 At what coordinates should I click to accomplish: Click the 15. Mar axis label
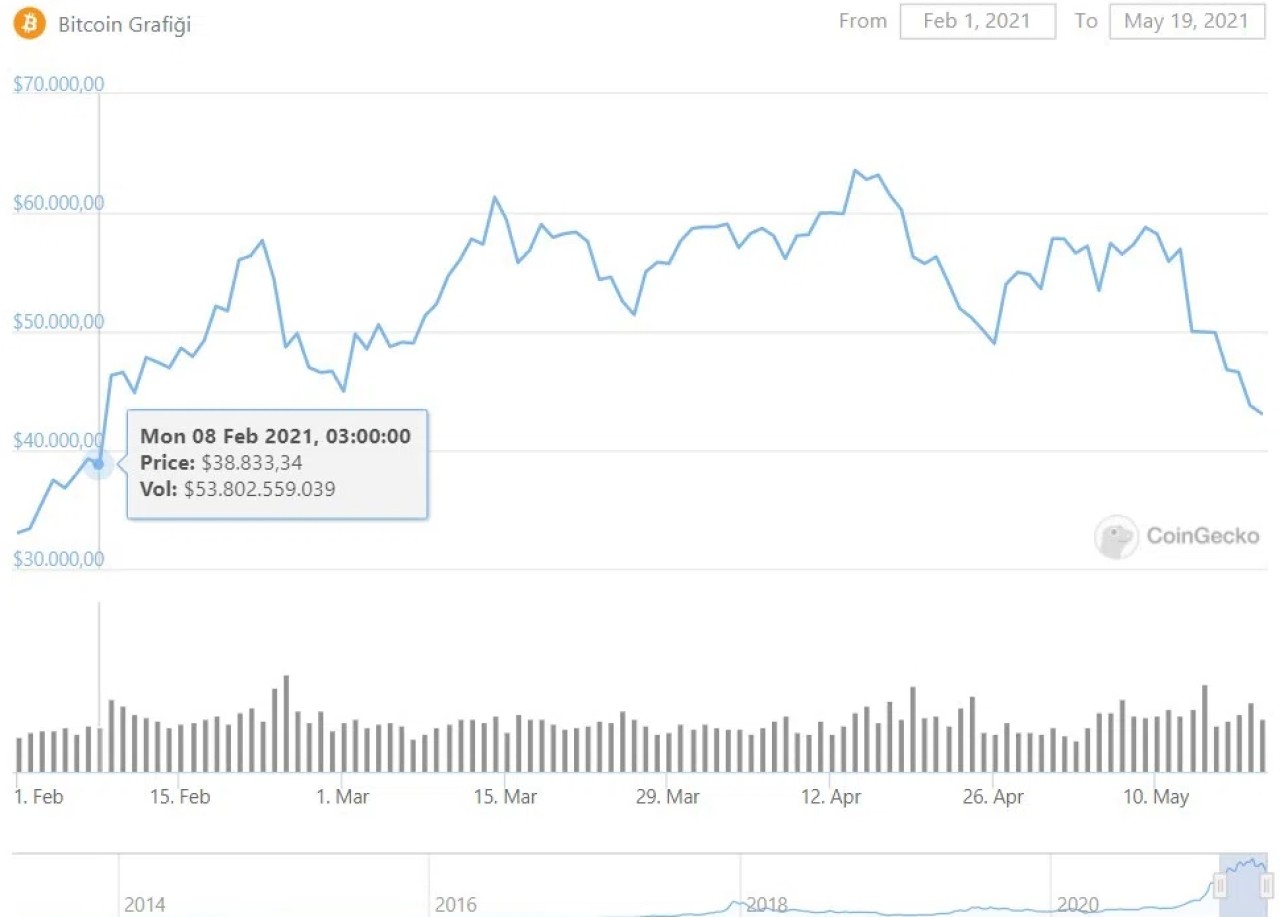click(x=508, y=796)
